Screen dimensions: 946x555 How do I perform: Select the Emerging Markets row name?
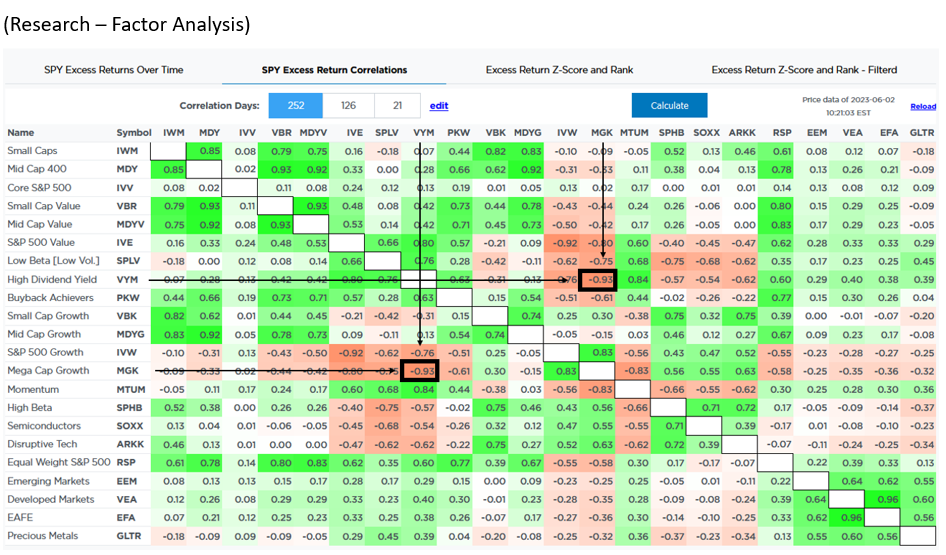[x=48, y=481]
